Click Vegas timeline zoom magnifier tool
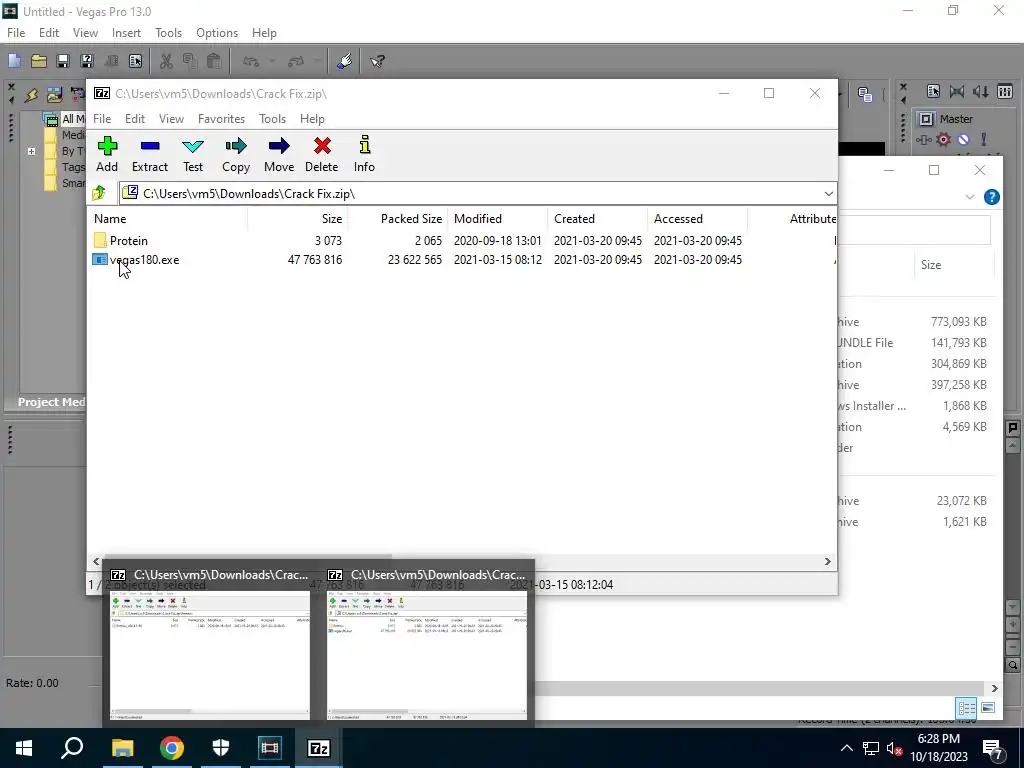This screenshot has height=768, width=1024. (x=1013, y=665)
